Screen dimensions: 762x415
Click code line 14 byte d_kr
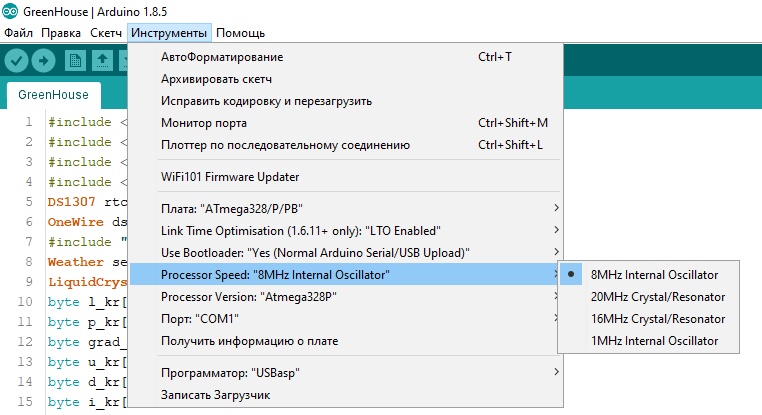[87, 382]
